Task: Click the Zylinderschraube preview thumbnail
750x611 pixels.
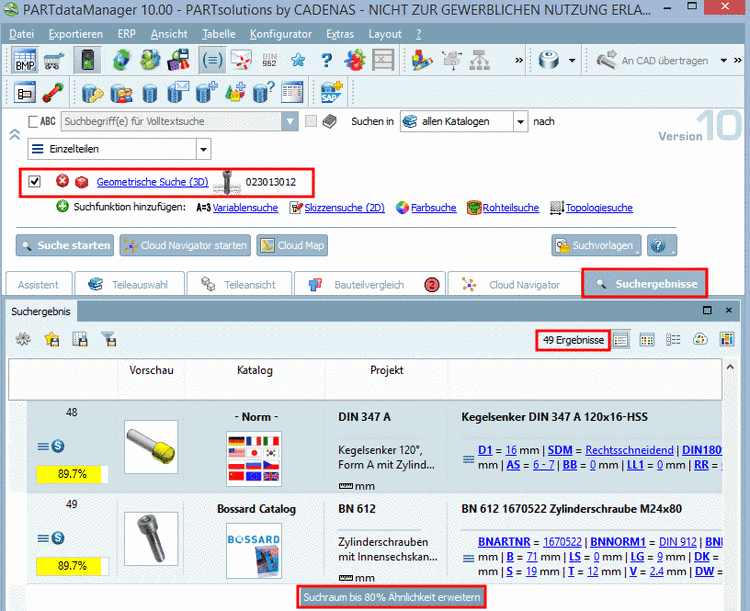Action: 151,539
